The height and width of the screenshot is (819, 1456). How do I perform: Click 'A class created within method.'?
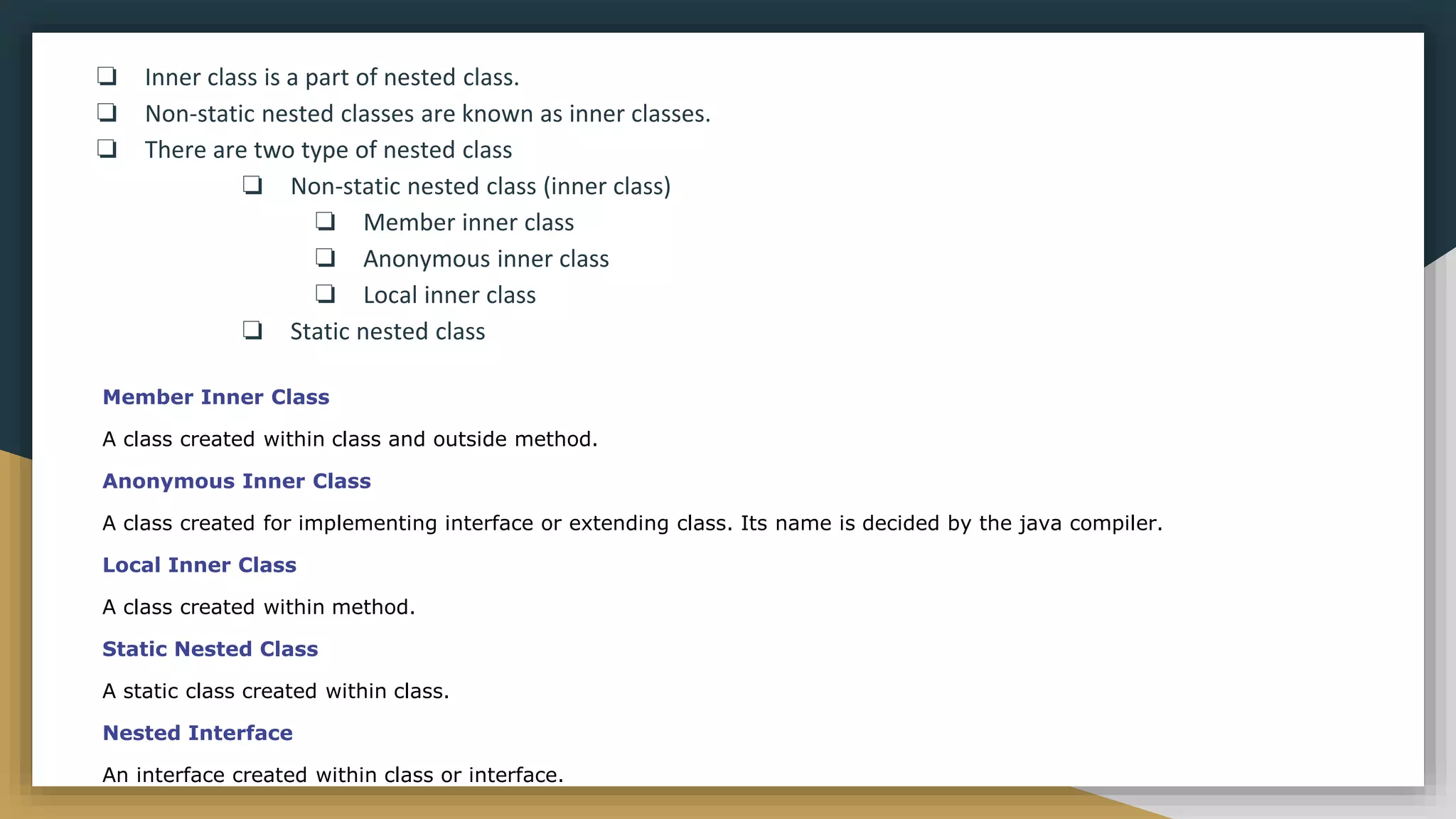click(259, 607)
